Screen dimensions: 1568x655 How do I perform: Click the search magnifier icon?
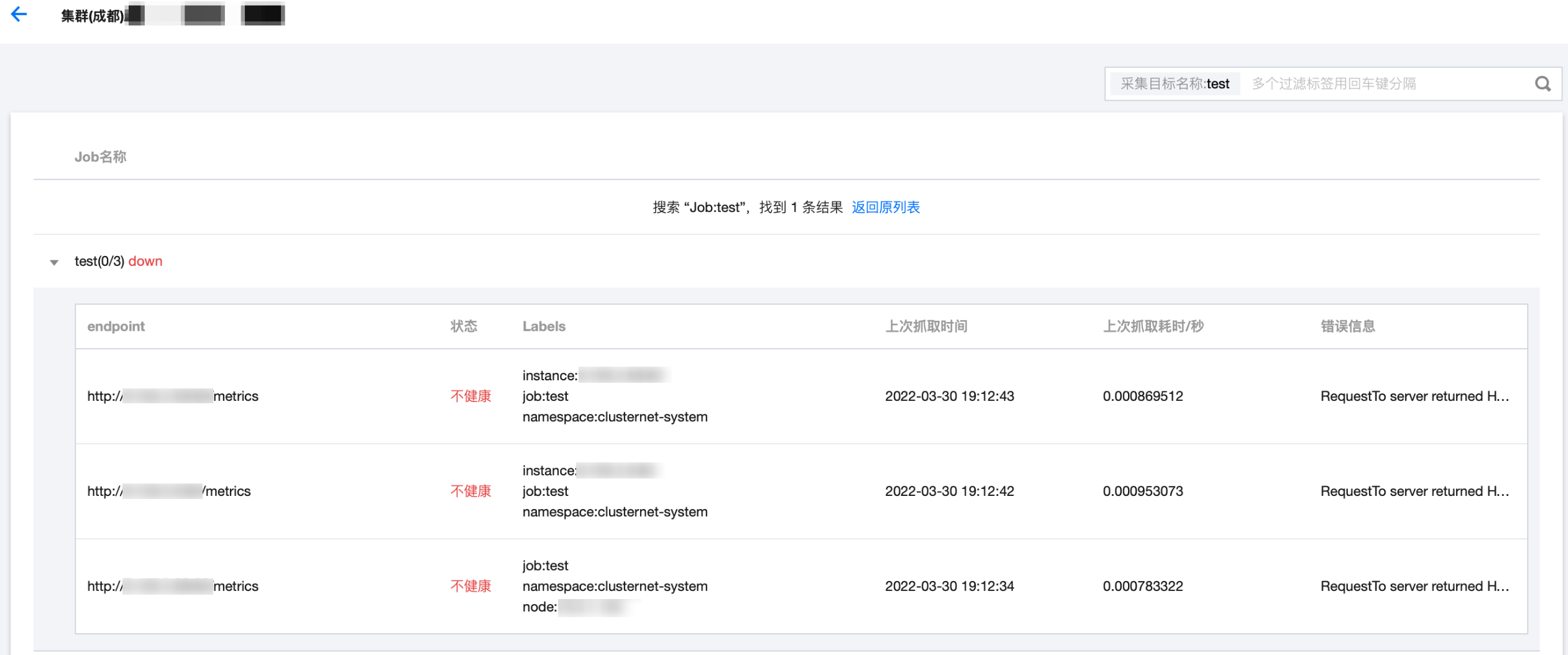1543,84
